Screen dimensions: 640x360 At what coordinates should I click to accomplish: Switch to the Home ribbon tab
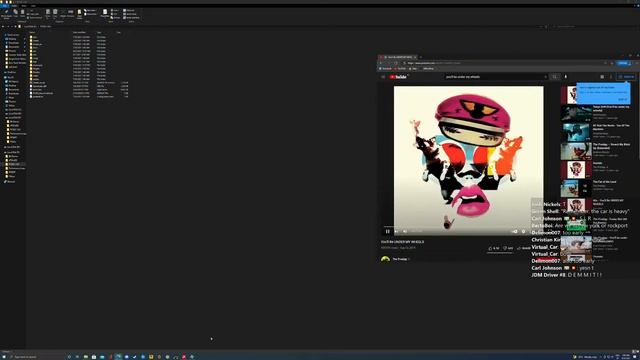14,6
